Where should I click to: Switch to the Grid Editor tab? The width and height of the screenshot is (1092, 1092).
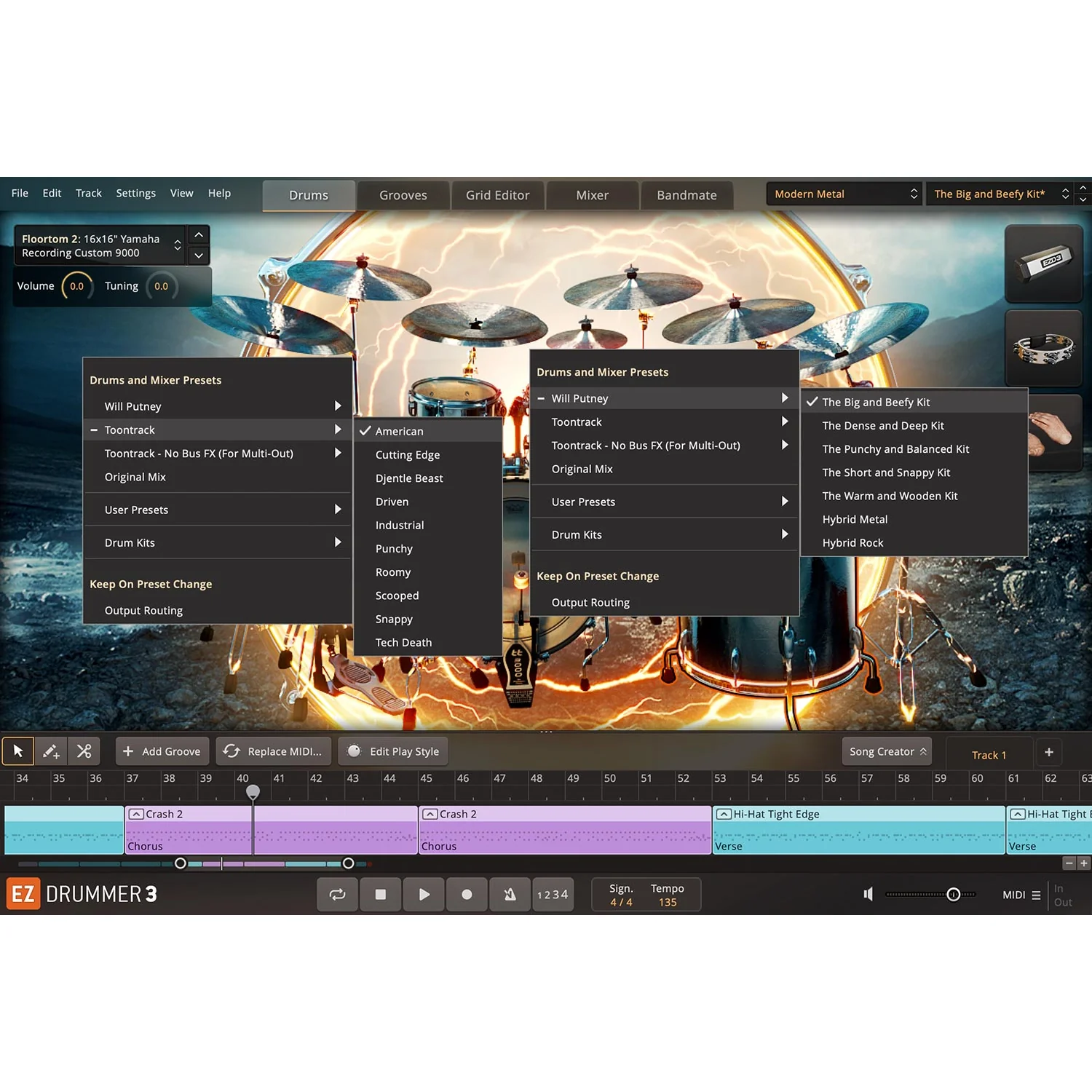tap(498, 195)
